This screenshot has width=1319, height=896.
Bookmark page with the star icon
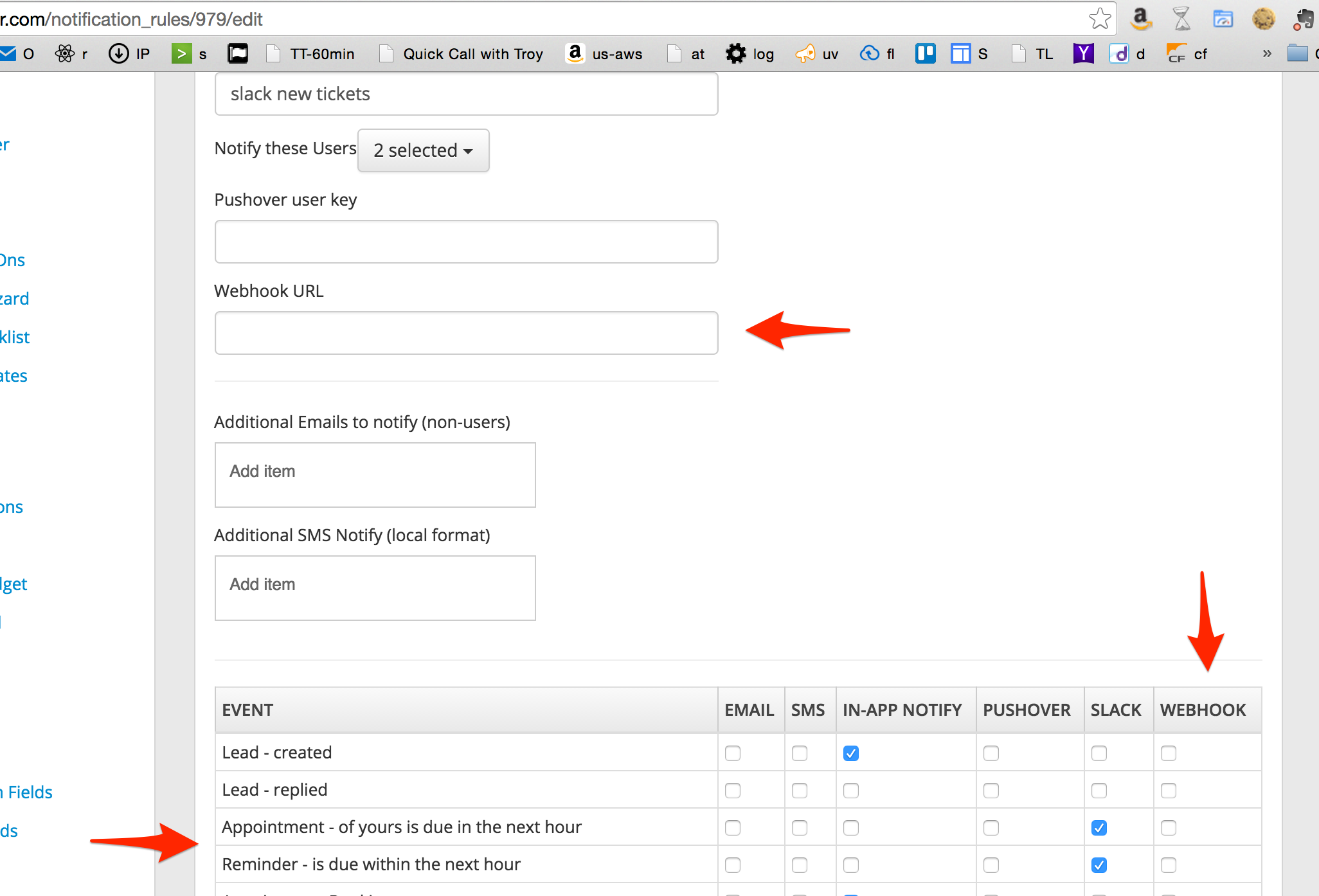(1100, 19)
